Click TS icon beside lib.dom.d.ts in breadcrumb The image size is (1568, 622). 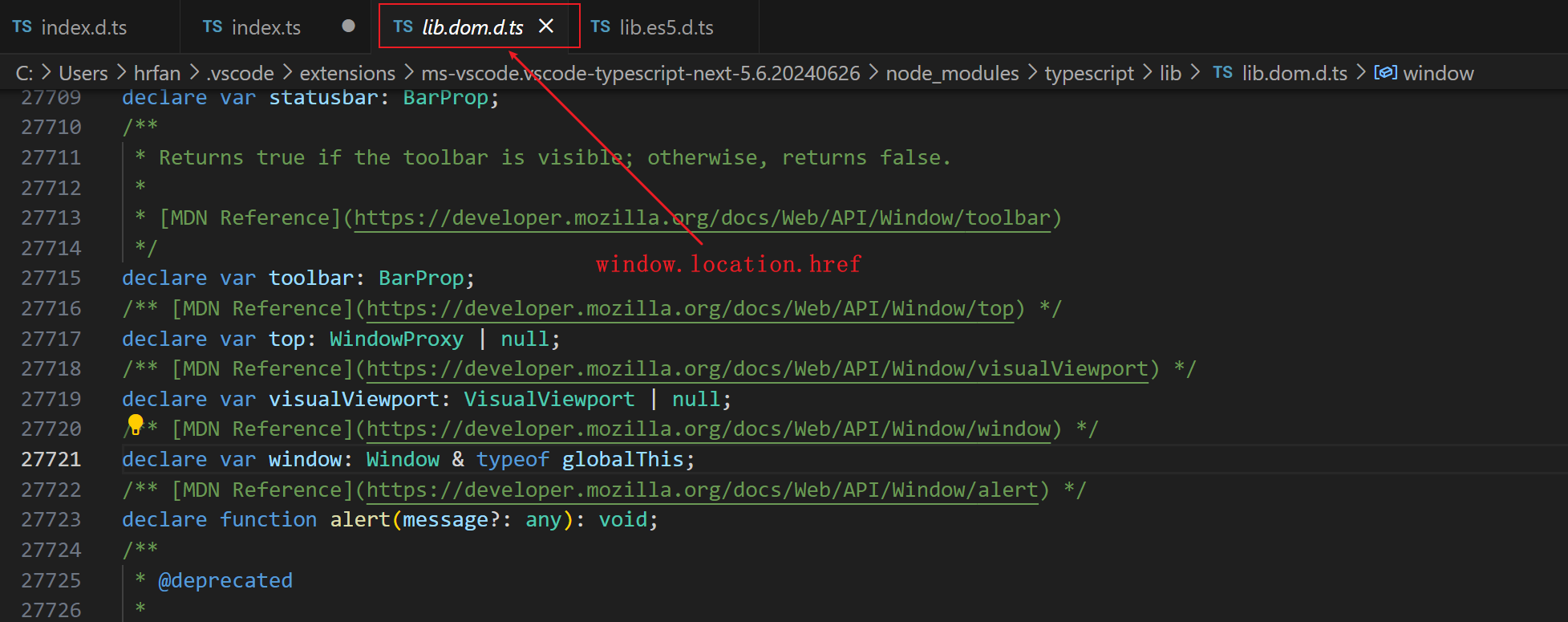1222,73
